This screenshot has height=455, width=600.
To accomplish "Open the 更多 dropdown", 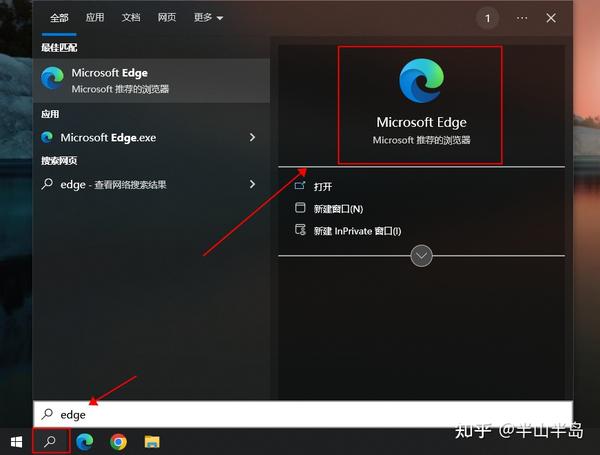I will click(x=208, y=18).
